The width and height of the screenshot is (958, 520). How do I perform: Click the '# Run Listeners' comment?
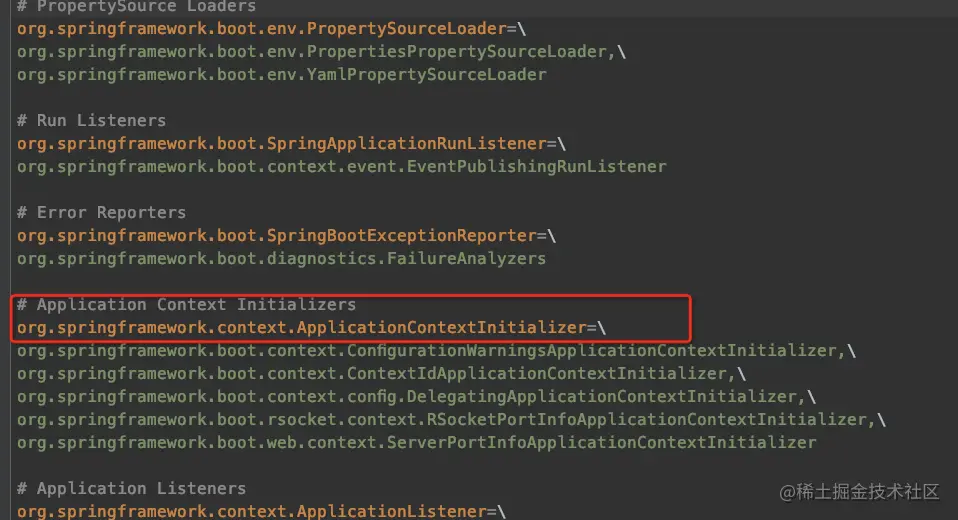91,120
